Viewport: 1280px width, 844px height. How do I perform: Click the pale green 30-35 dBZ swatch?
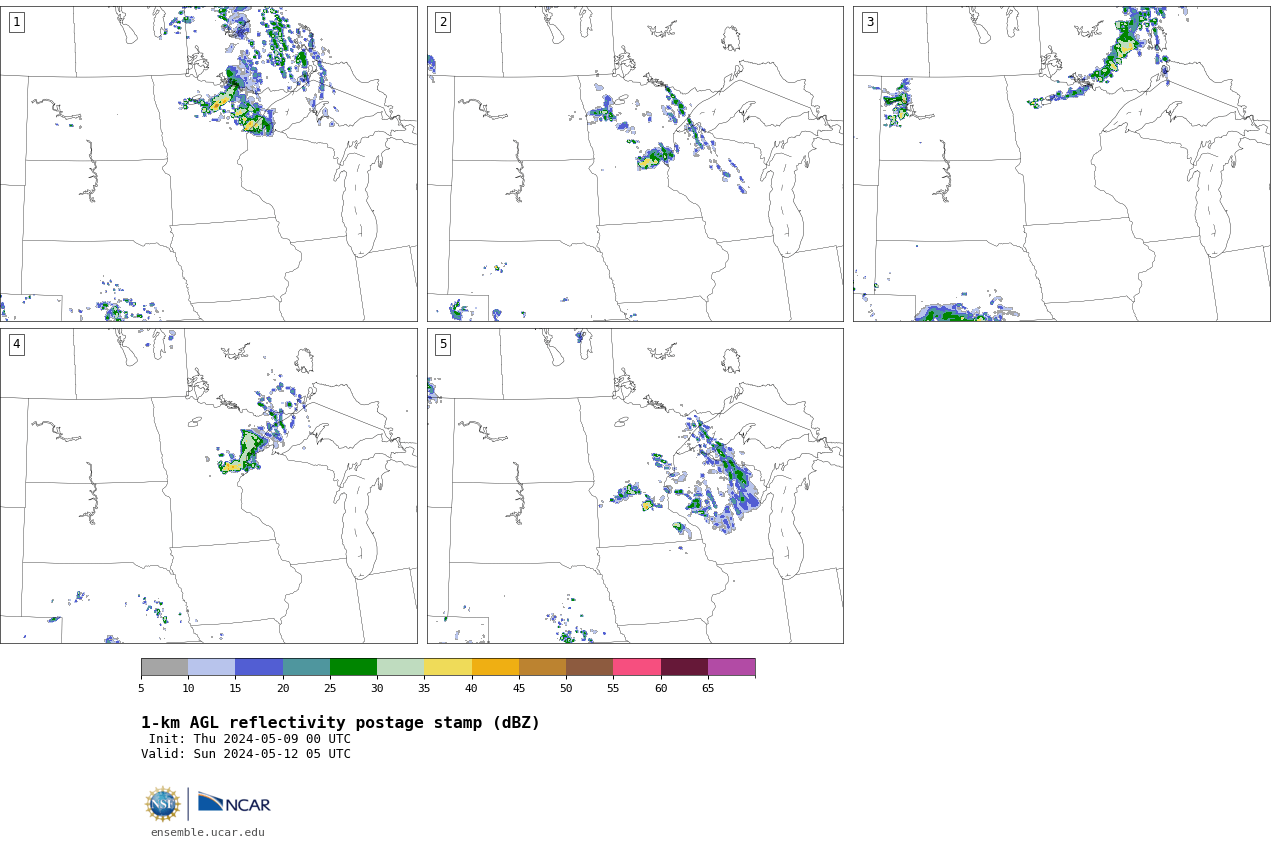400,667
